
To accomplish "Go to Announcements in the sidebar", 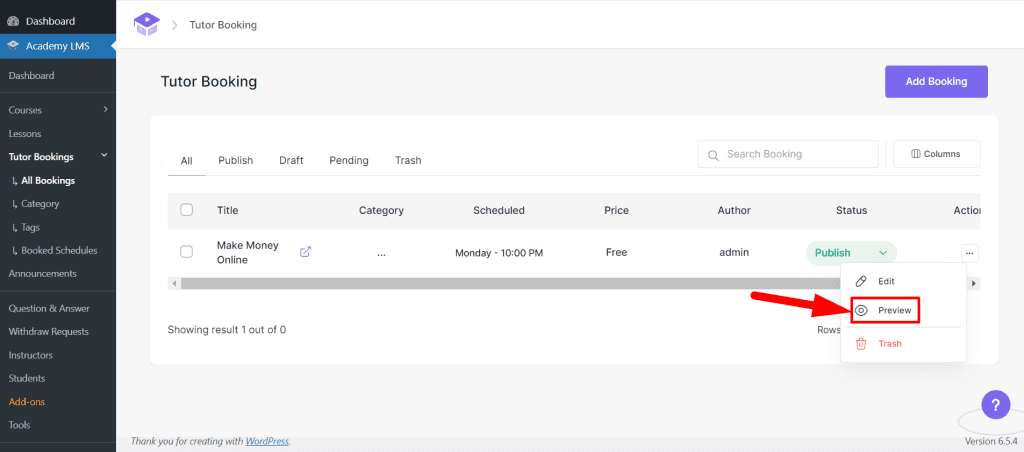I will 42,274.
